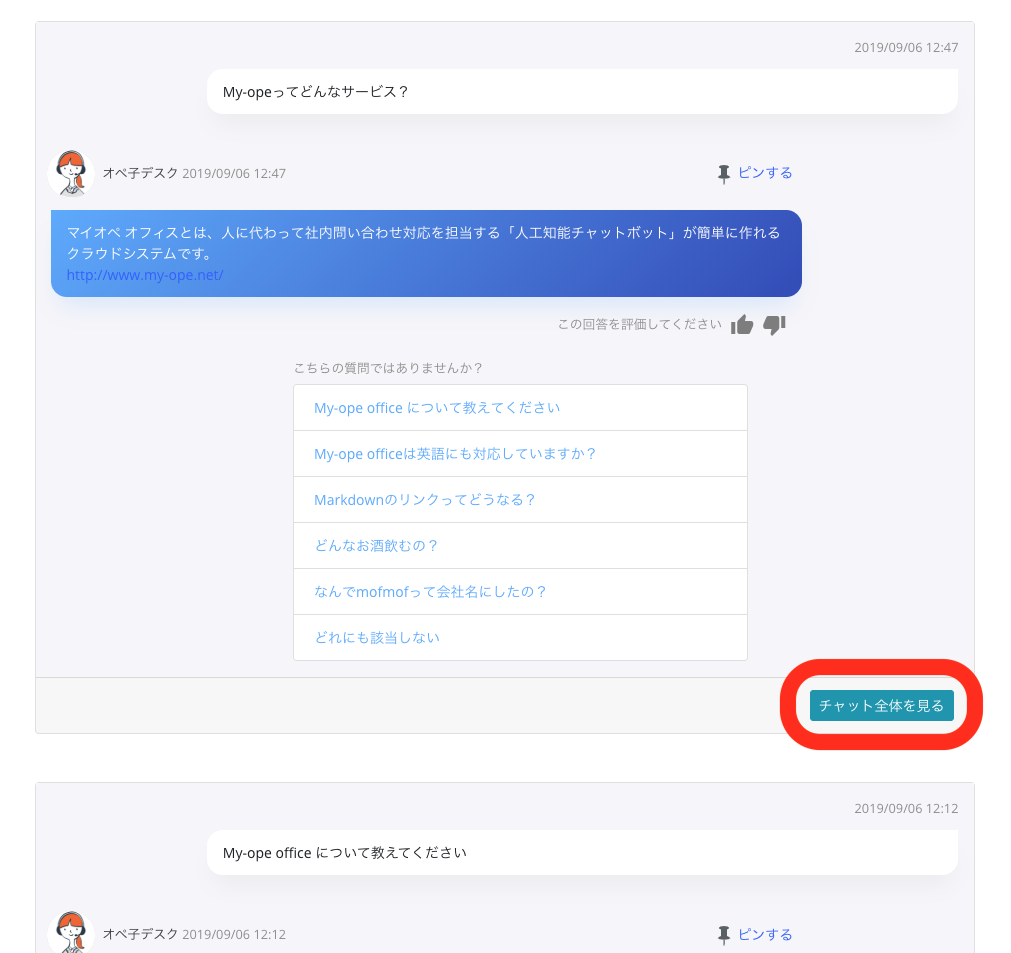Open オペ子デスク avatar in bottom message
The width and height of the screenshot is (1011, 953).
tap(70, 934)
